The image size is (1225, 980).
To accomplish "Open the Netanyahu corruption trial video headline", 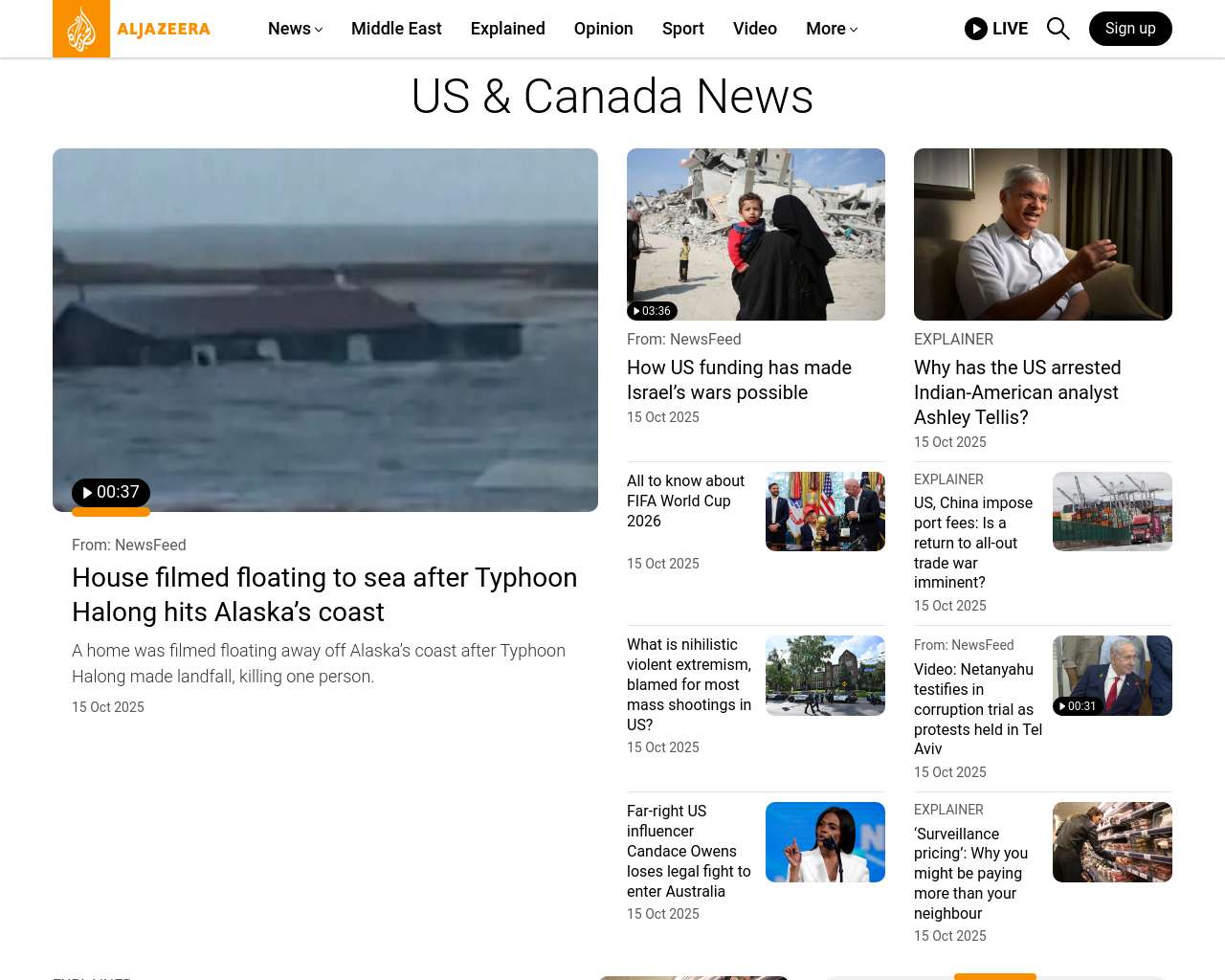I will 978,709.
